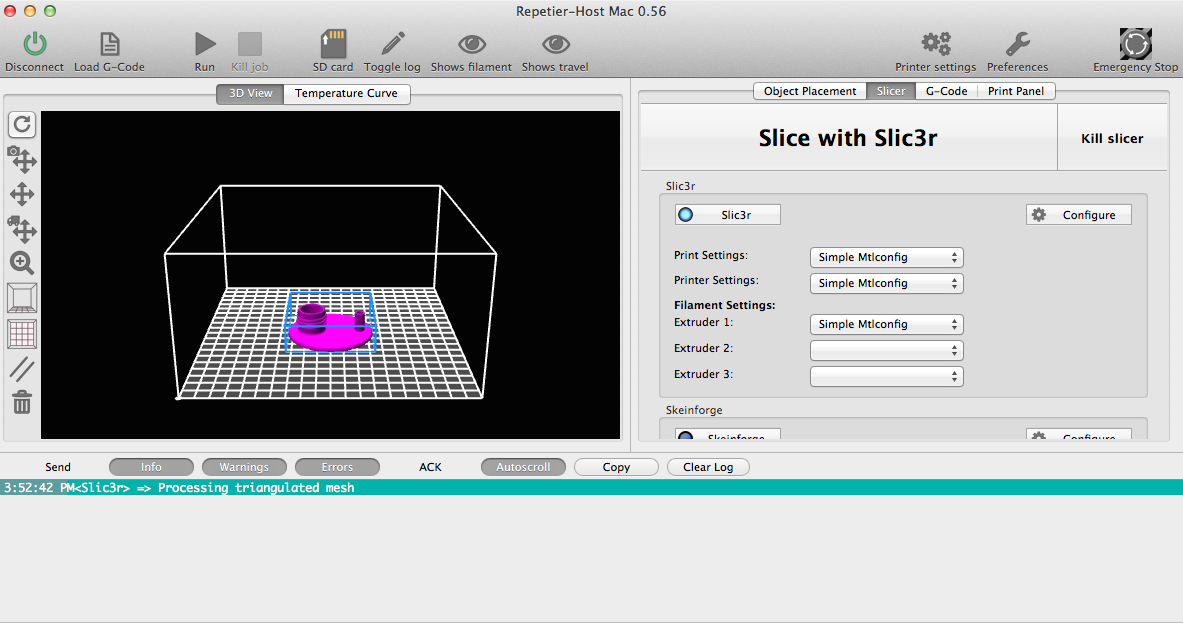Open the Print Settings dropdown
Viewport: 1183px width, 623px height.
point(886,257)
